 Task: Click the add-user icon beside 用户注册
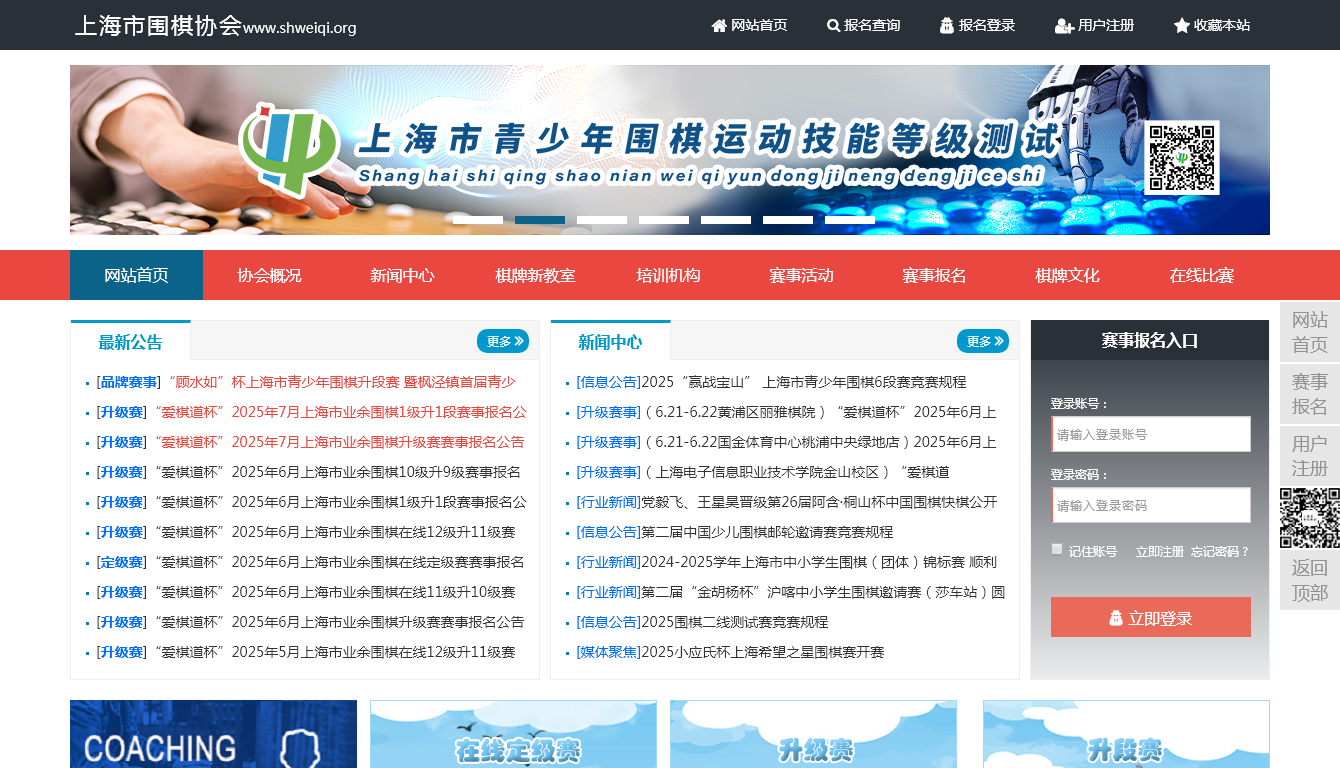[x=1064, y=26]
